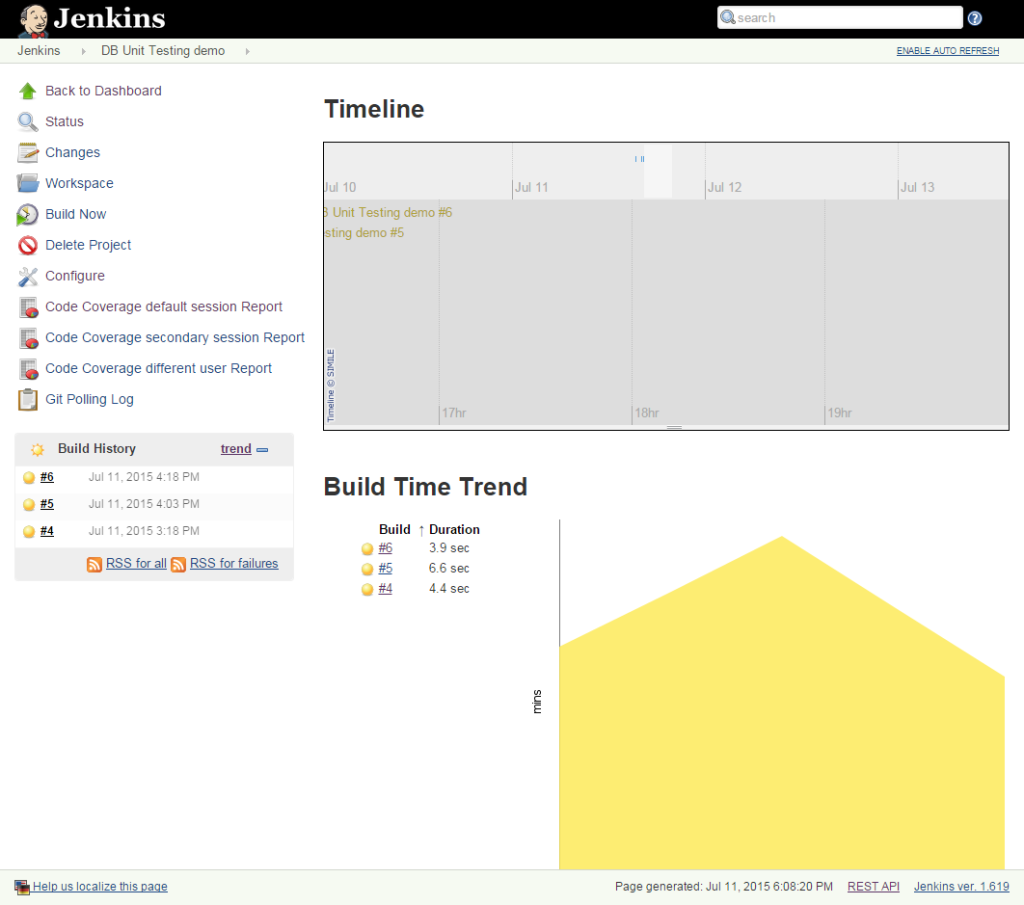This screenshot has width=1024, height=905.
Task: Click the REST API footer link
Action: click(x=873, y=887)
